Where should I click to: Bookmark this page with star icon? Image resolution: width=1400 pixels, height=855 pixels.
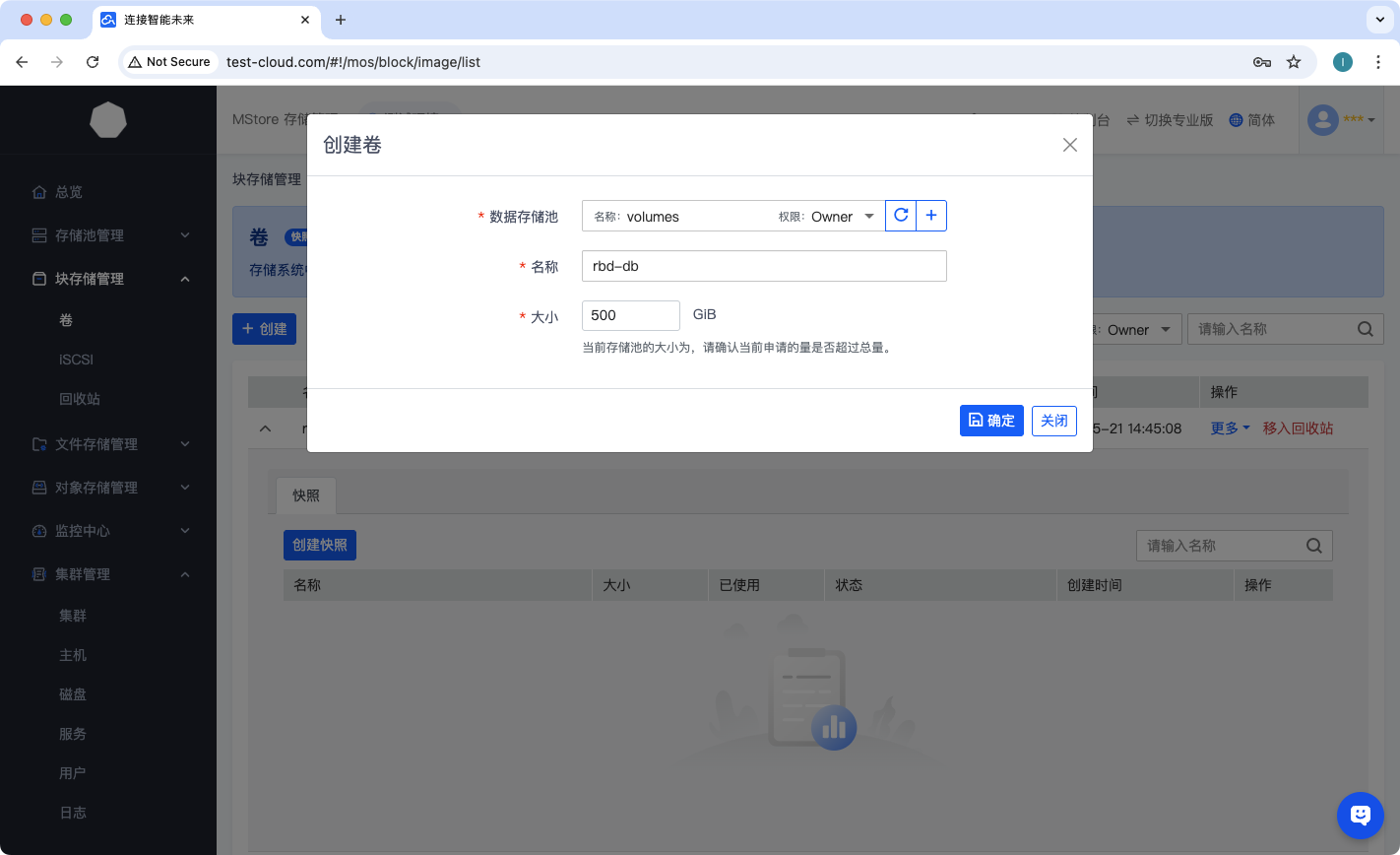click(1294, 62)
